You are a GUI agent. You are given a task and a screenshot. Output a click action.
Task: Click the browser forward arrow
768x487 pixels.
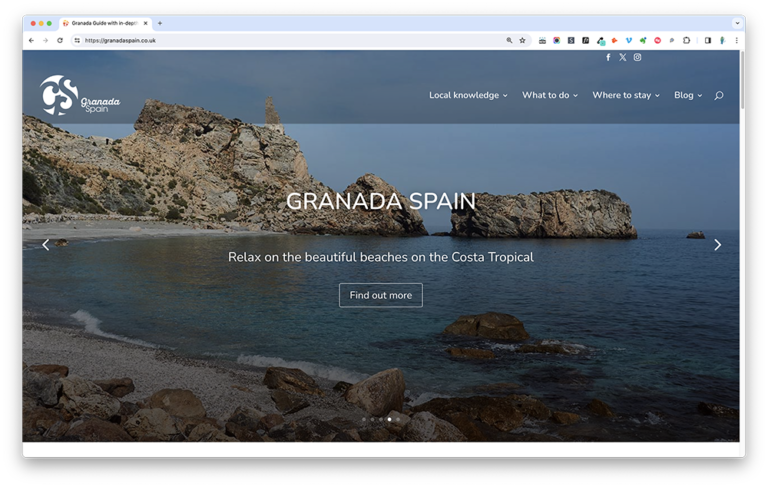click(46, 41)
